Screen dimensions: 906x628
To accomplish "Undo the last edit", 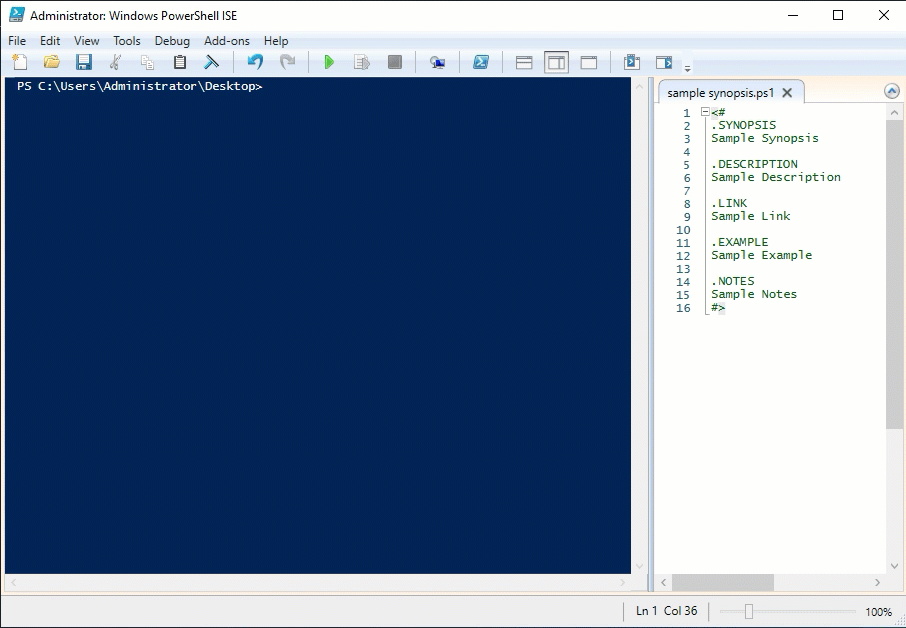I will tap(255, 62).
